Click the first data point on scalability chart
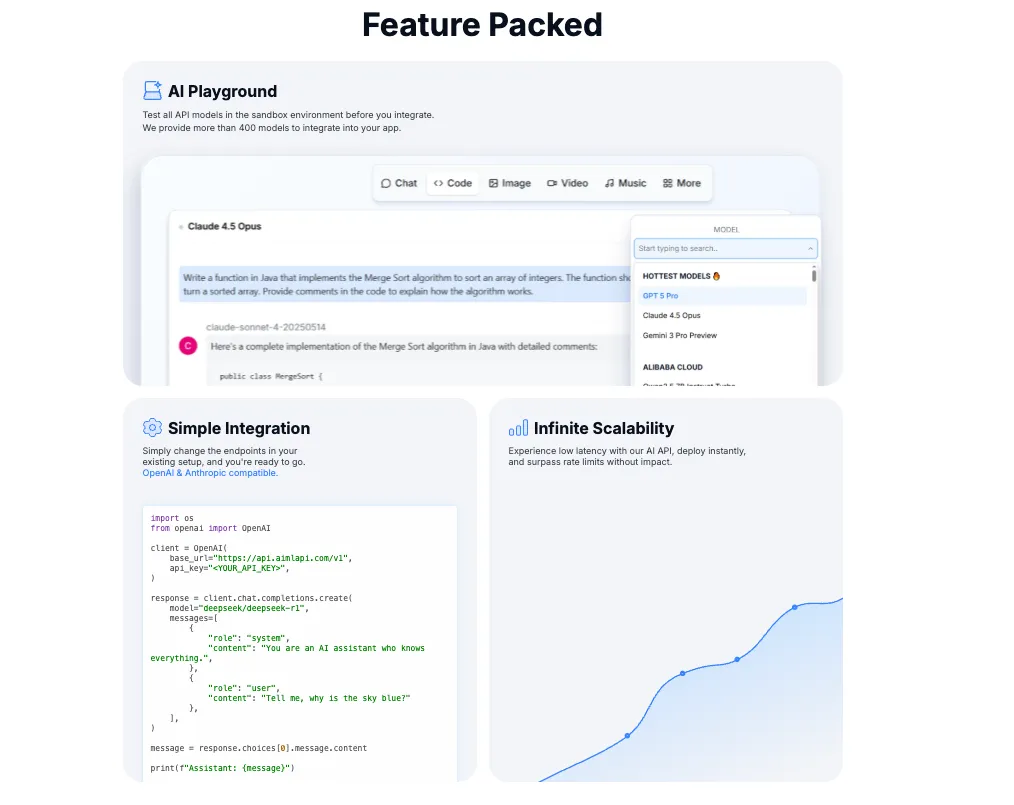The width and height of the screenshot is (1014, 805). [x=627, y=736]
